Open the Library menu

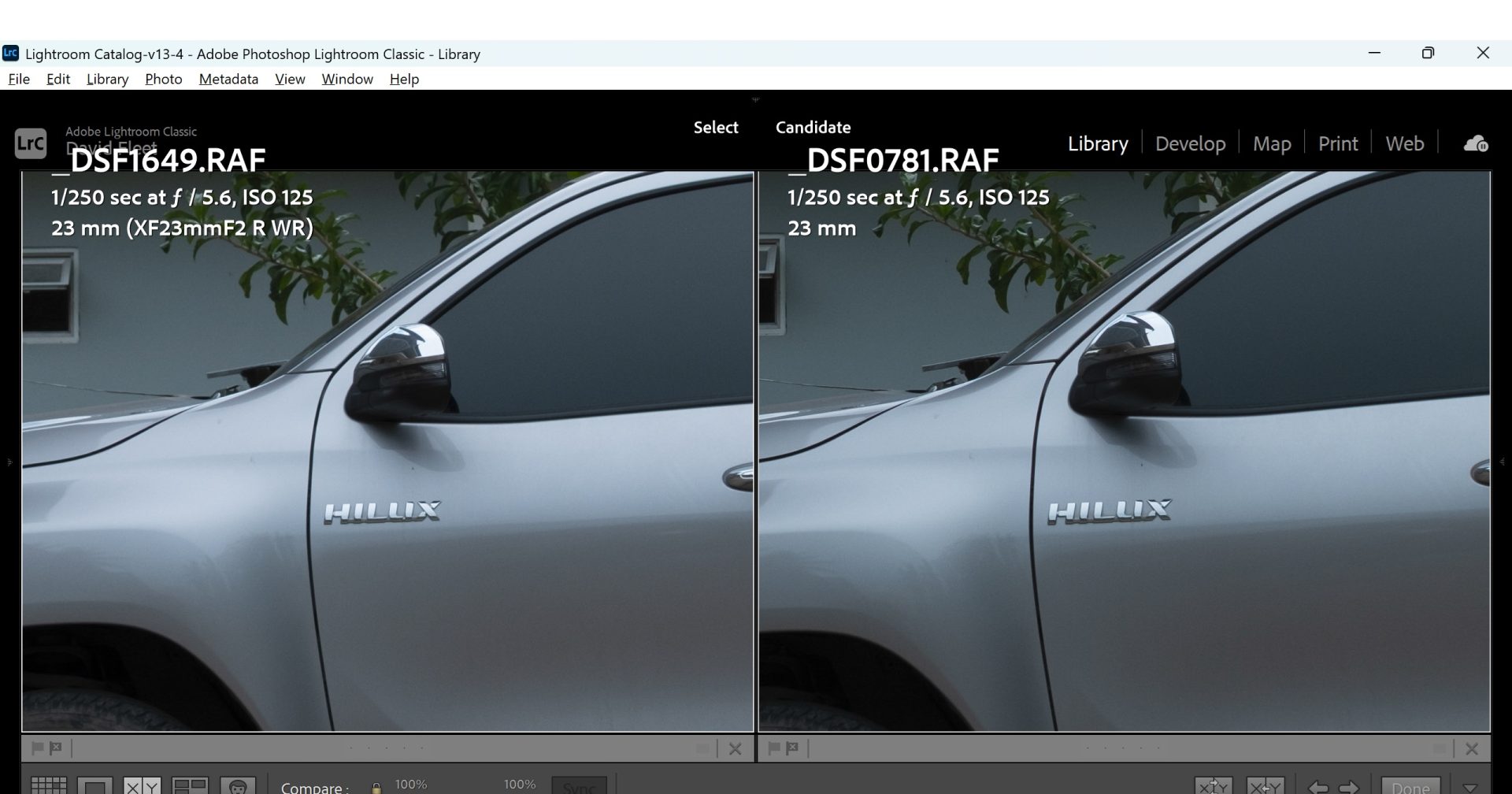pos(107,79)
